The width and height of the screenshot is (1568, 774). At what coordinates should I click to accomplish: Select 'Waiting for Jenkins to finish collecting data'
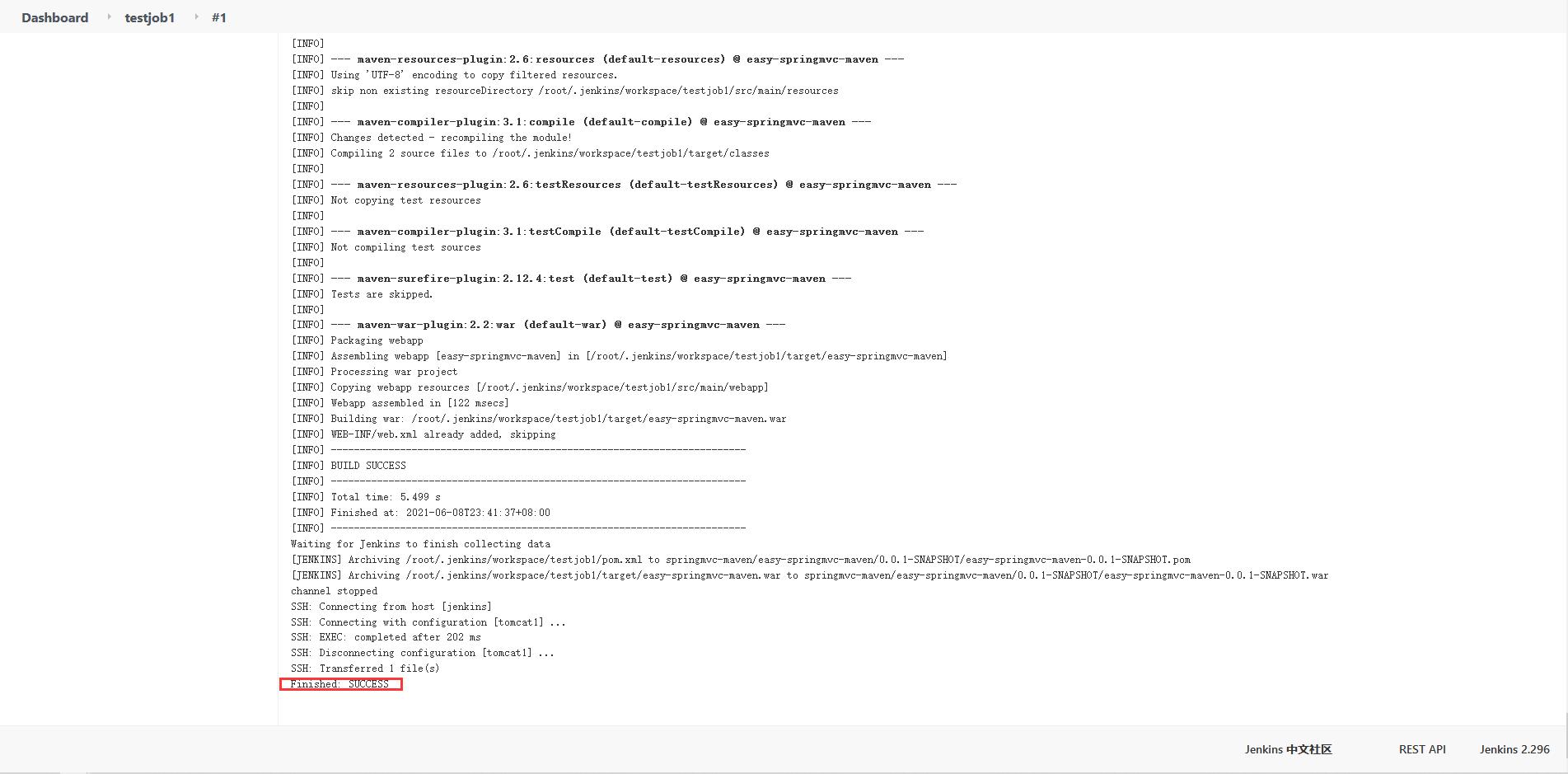[420, 544]
